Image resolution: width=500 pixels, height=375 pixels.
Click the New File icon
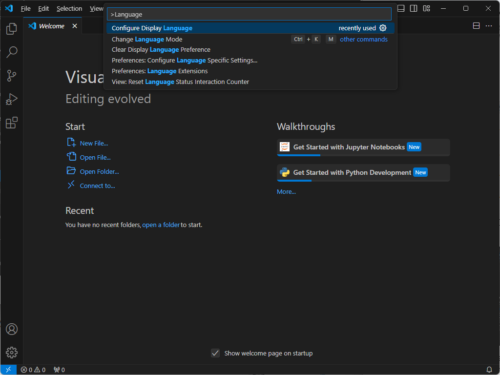(71, 142)
